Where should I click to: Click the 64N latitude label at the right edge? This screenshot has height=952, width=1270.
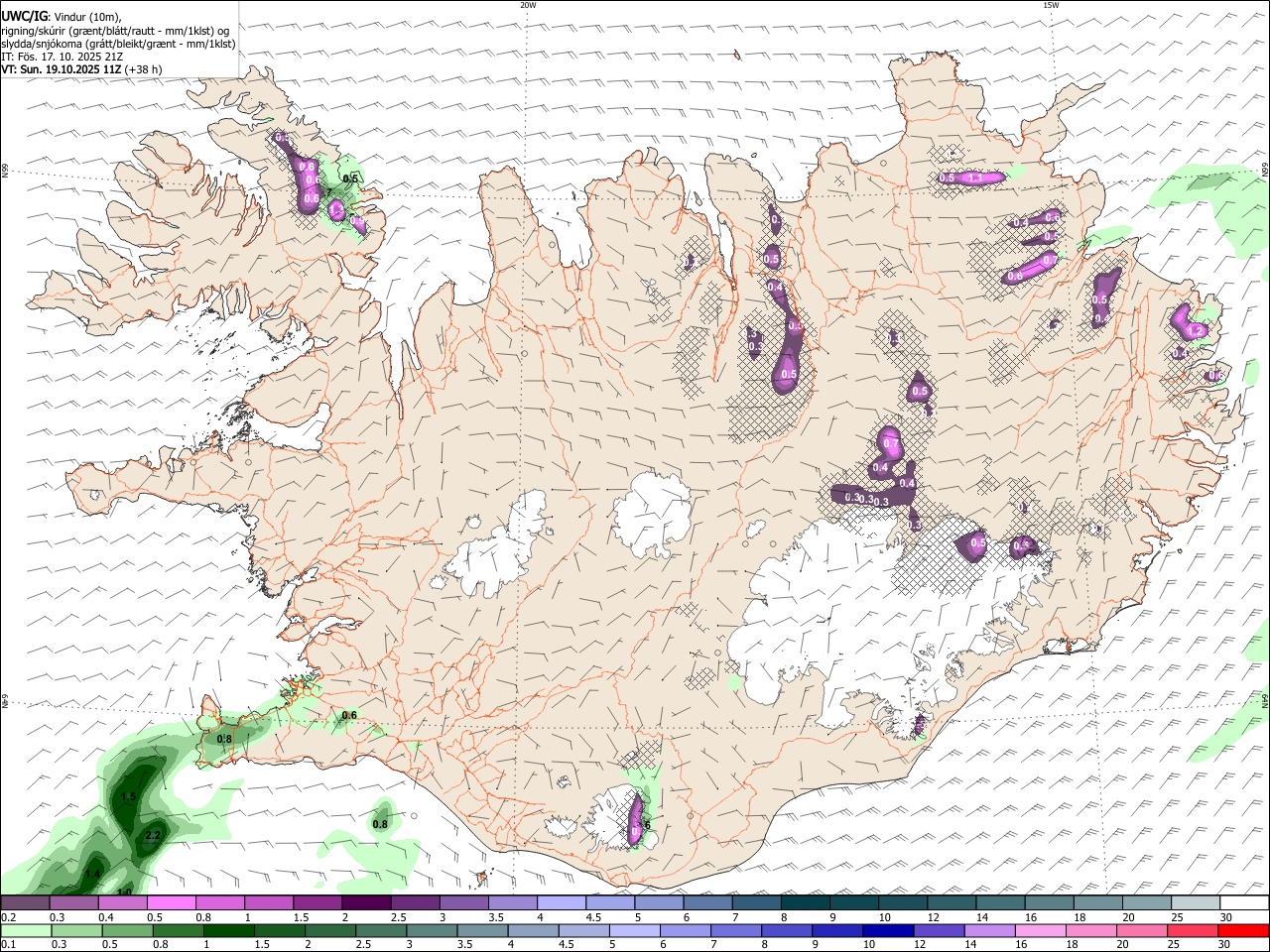click(1265, 700)
